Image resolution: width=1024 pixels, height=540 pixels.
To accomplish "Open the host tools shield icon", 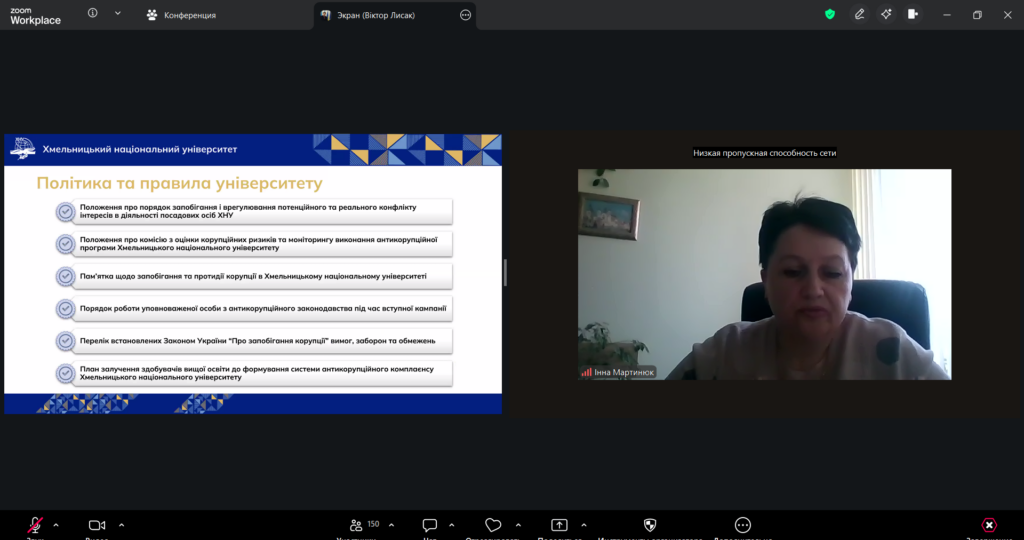I will coord(650,525).
